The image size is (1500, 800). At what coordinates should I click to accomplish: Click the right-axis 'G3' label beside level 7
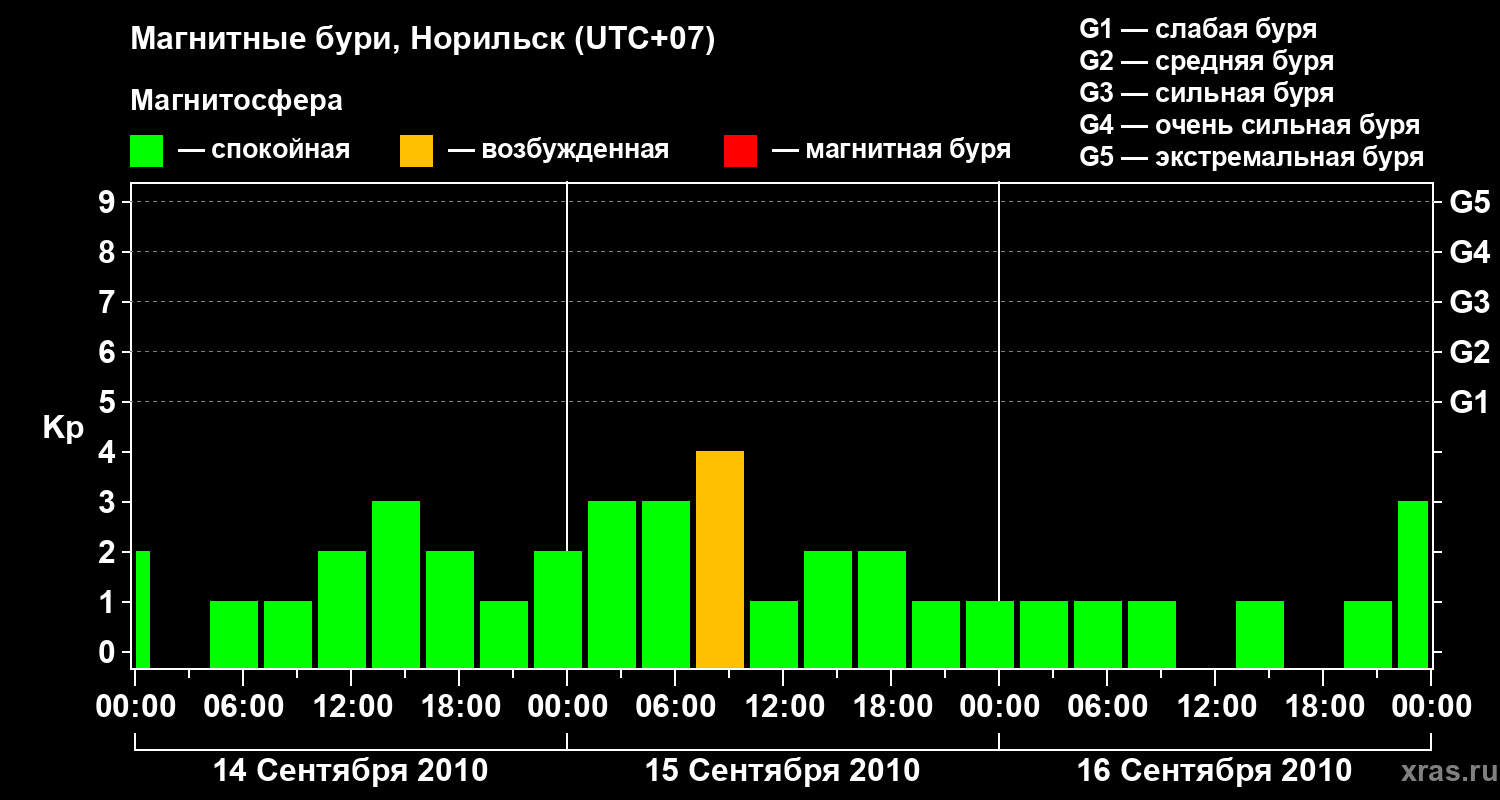1469,302
